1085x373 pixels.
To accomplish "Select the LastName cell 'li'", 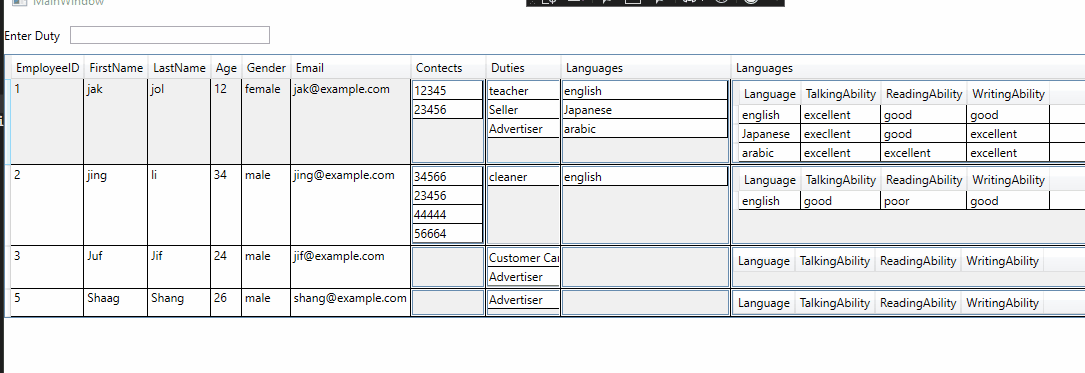I will click(179, 205).
